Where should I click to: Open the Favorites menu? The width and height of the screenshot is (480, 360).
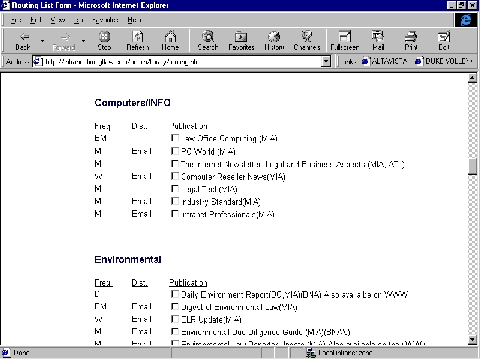click(x=105, y=20)
